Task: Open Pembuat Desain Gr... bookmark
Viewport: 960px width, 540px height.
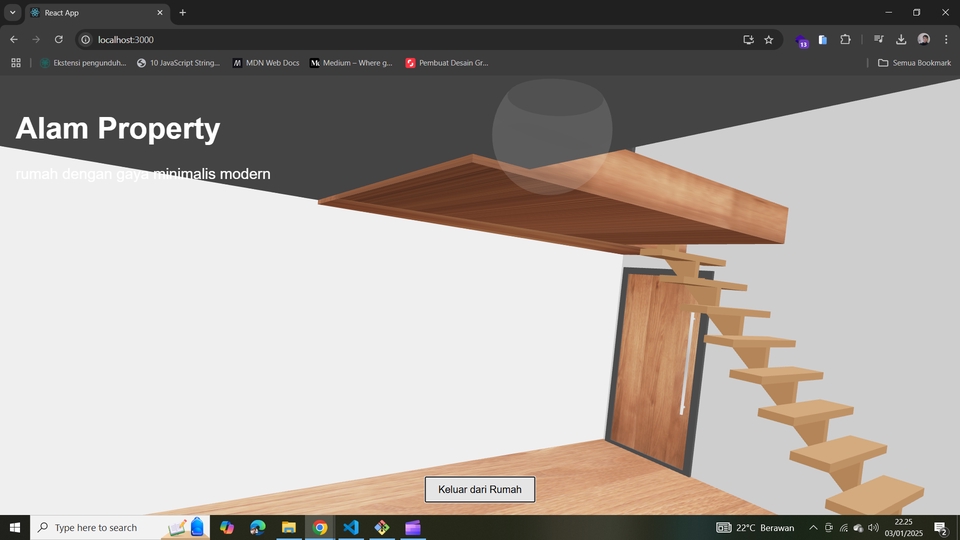Action: (447, 63)
